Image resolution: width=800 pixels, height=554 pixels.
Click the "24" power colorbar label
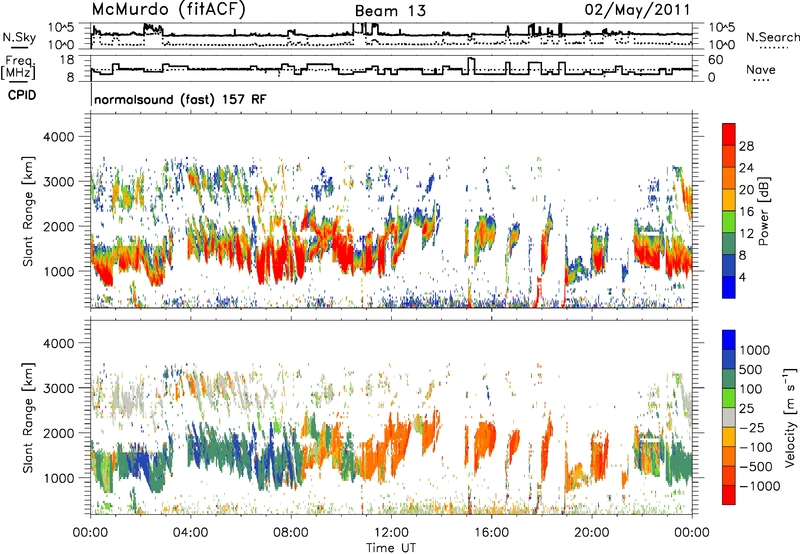point(746,168)
